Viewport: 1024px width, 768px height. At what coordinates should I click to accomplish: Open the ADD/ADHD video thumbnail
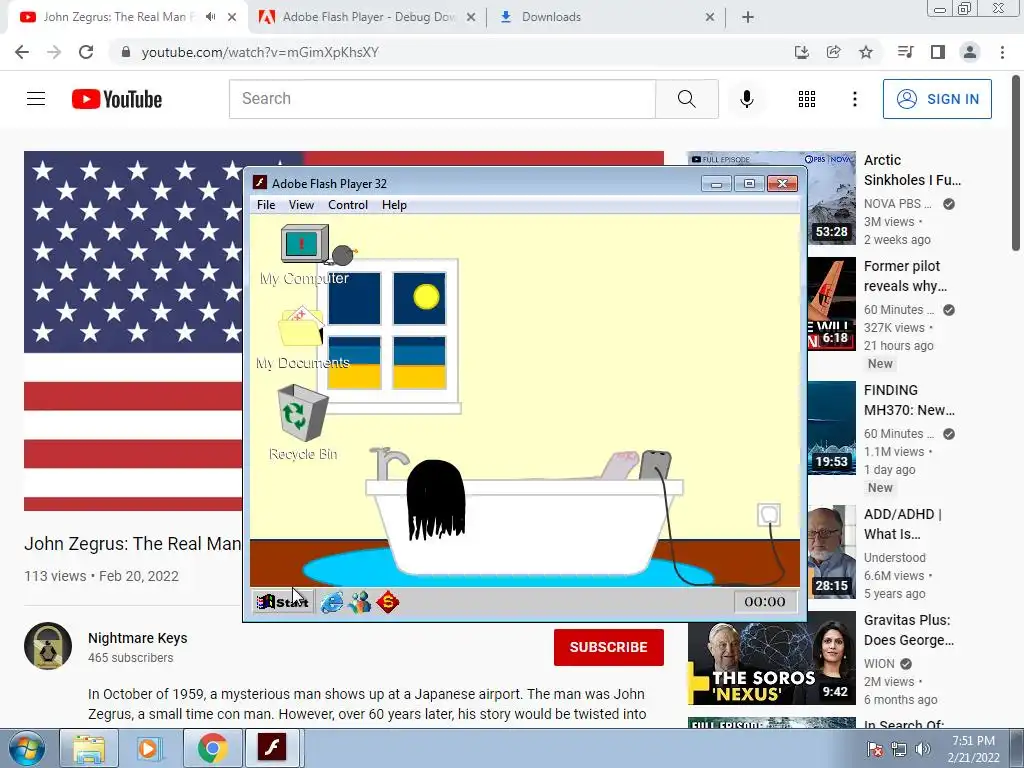point(831,552)
